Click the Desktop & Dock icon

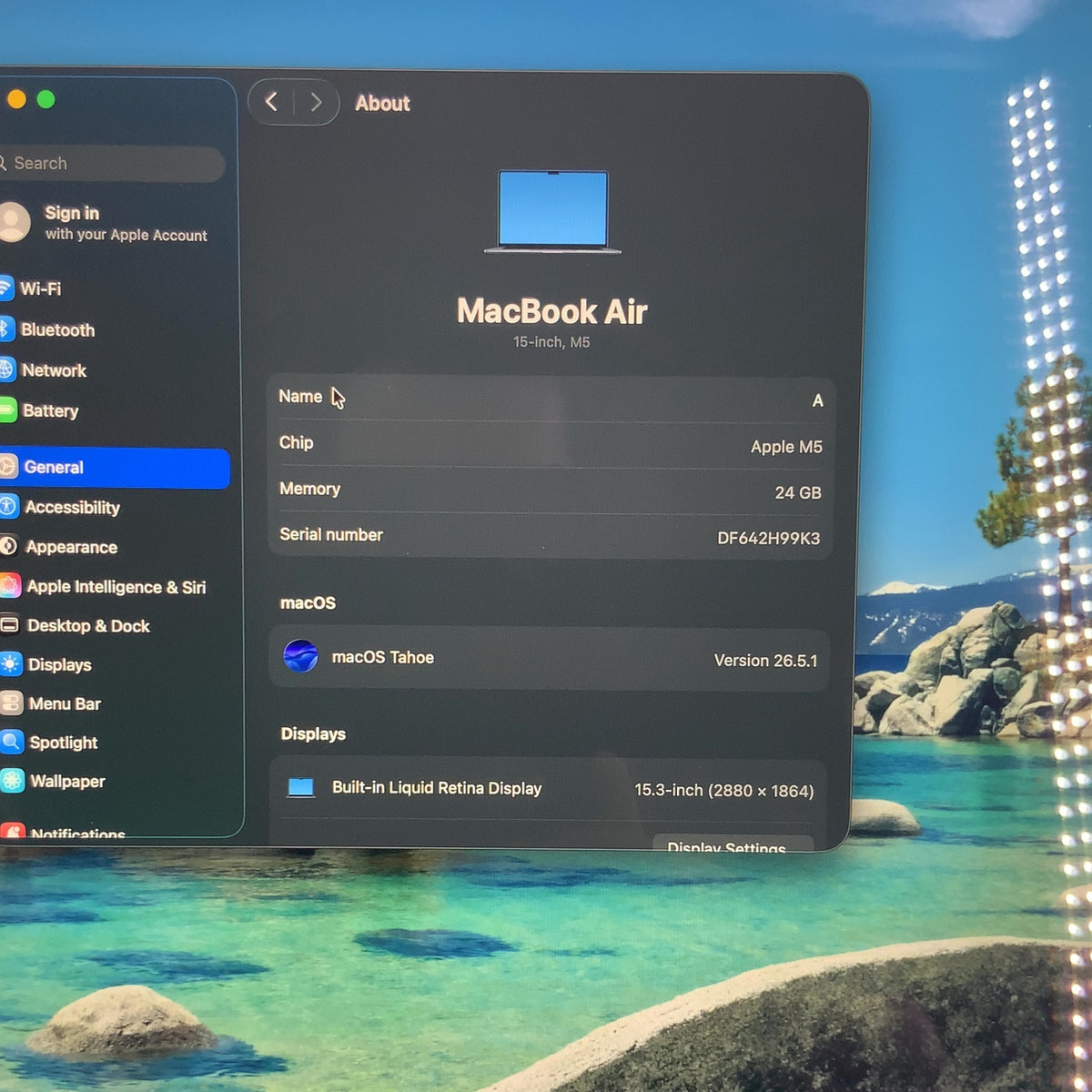[9, 624]
